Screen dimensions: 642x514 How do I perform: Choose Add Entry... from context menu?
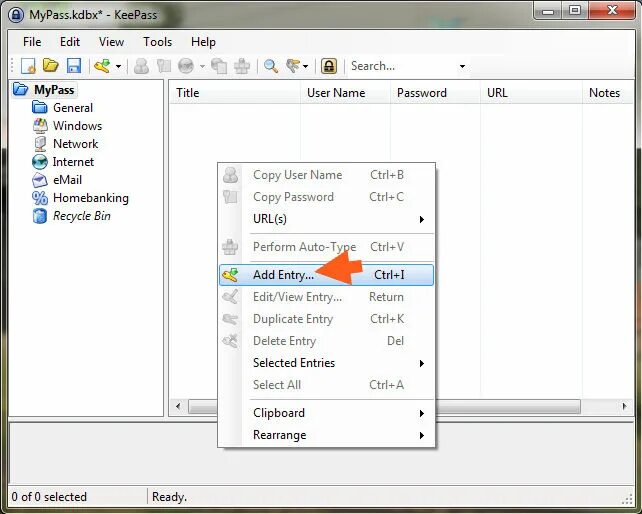coord(326,275)
